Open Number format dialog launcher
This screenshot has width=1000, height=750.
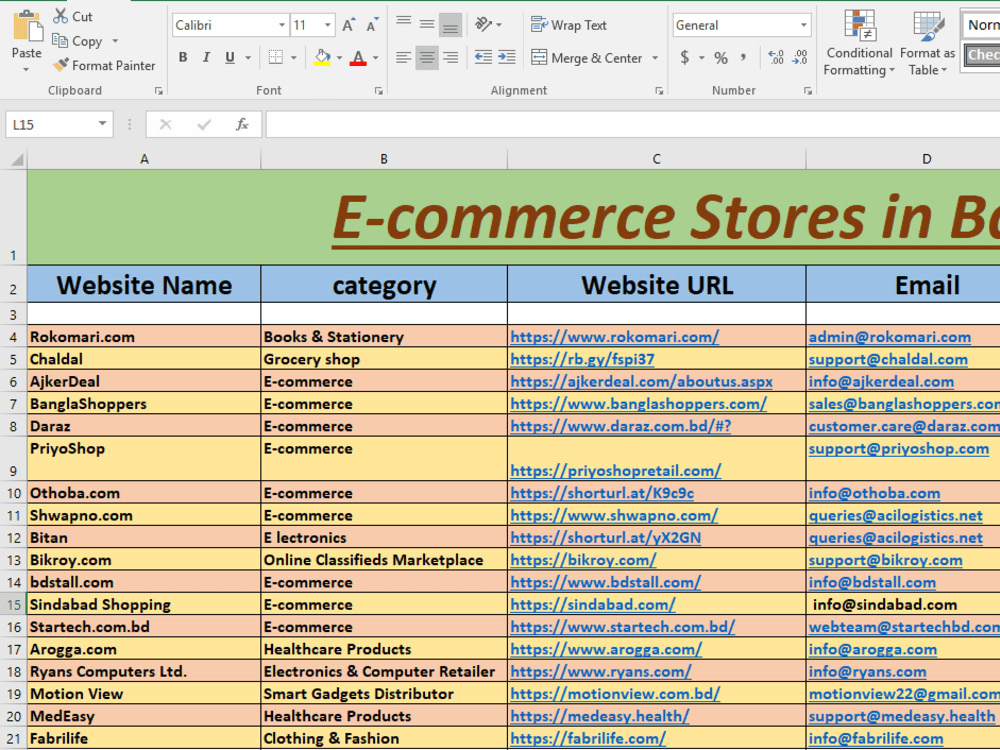click(x=807, y=91)
